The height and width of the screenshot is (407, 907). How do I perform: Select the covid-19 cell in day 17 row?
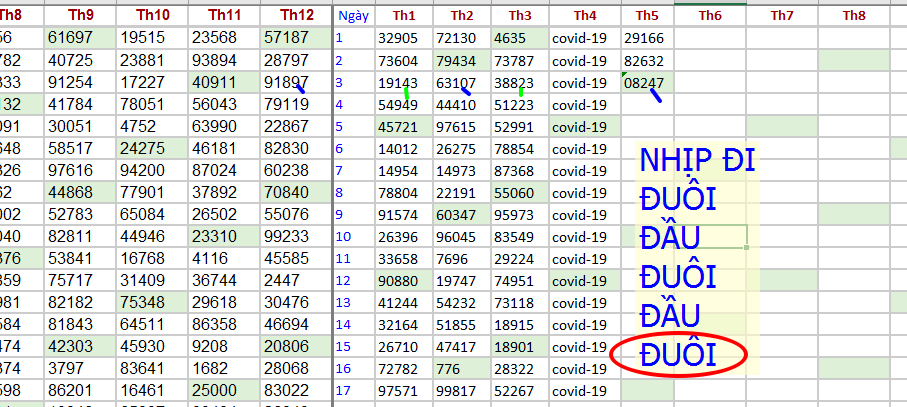pos(585,391)
